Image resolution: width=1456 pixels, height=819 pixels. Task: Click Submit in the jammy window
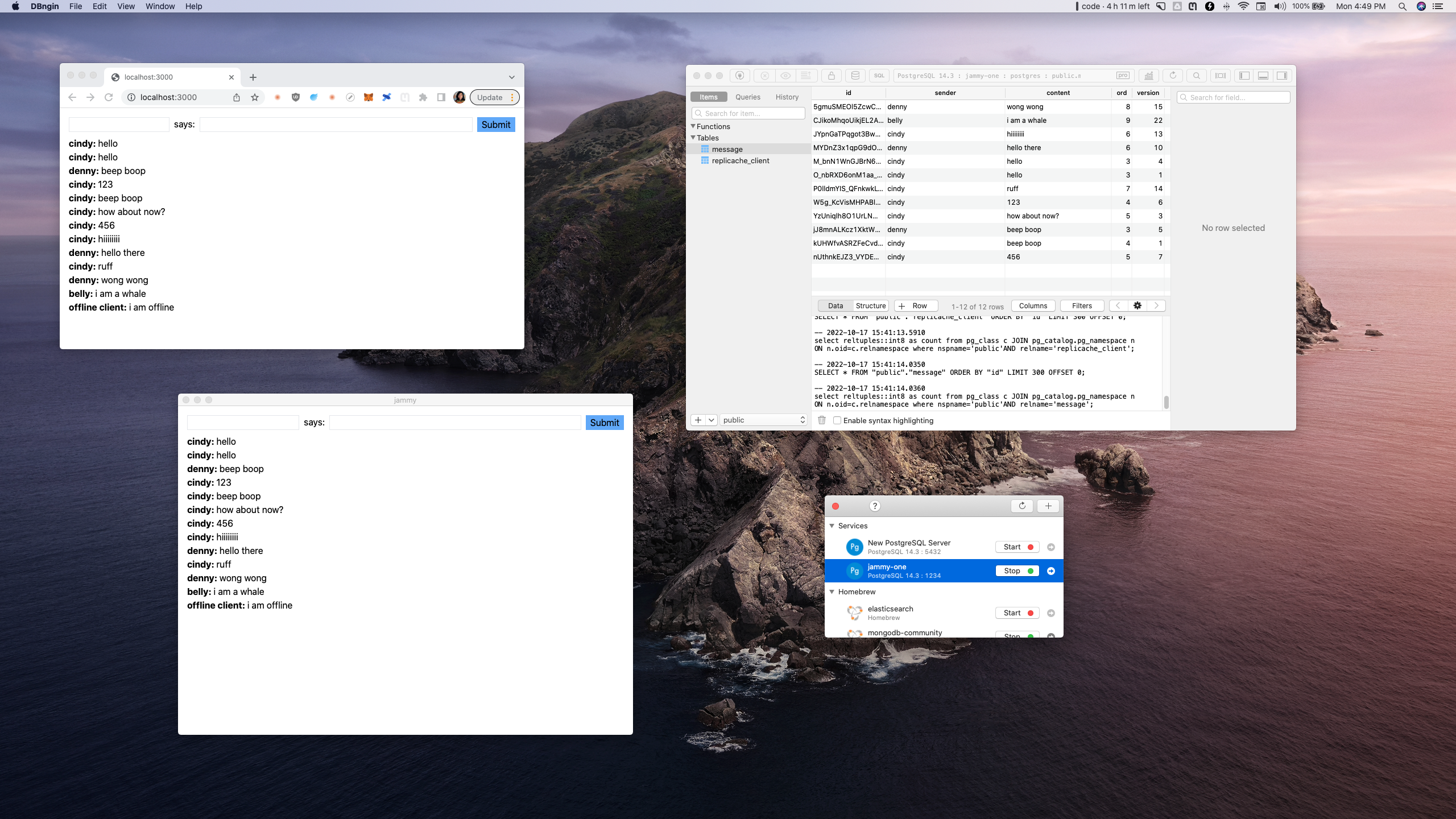[604, 423]
